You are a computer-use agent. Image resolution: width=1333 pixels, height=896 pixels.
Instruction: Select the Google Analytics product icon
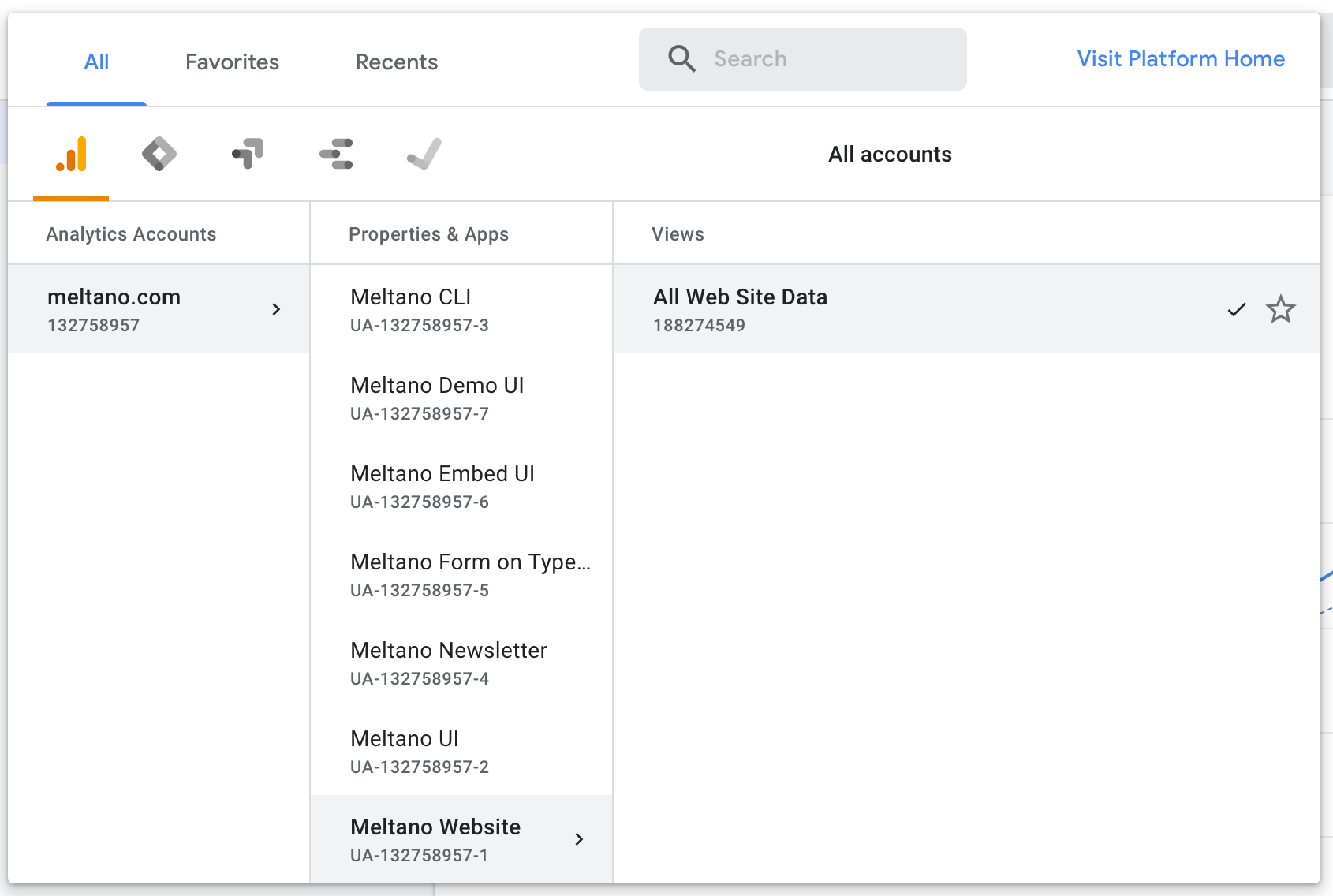(70, 155)
